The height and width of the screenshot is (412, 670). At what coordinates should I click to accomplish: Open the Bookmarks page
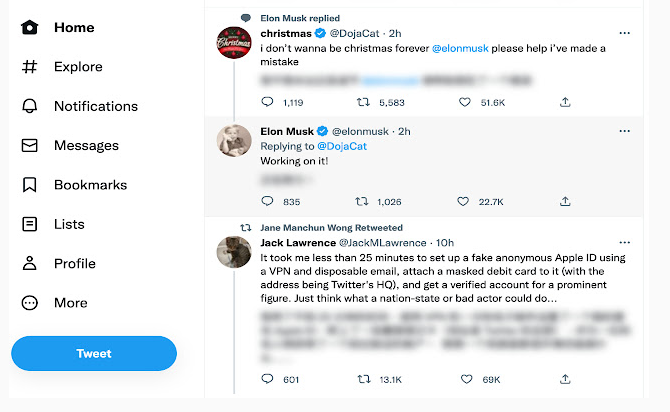click(90, 185)
